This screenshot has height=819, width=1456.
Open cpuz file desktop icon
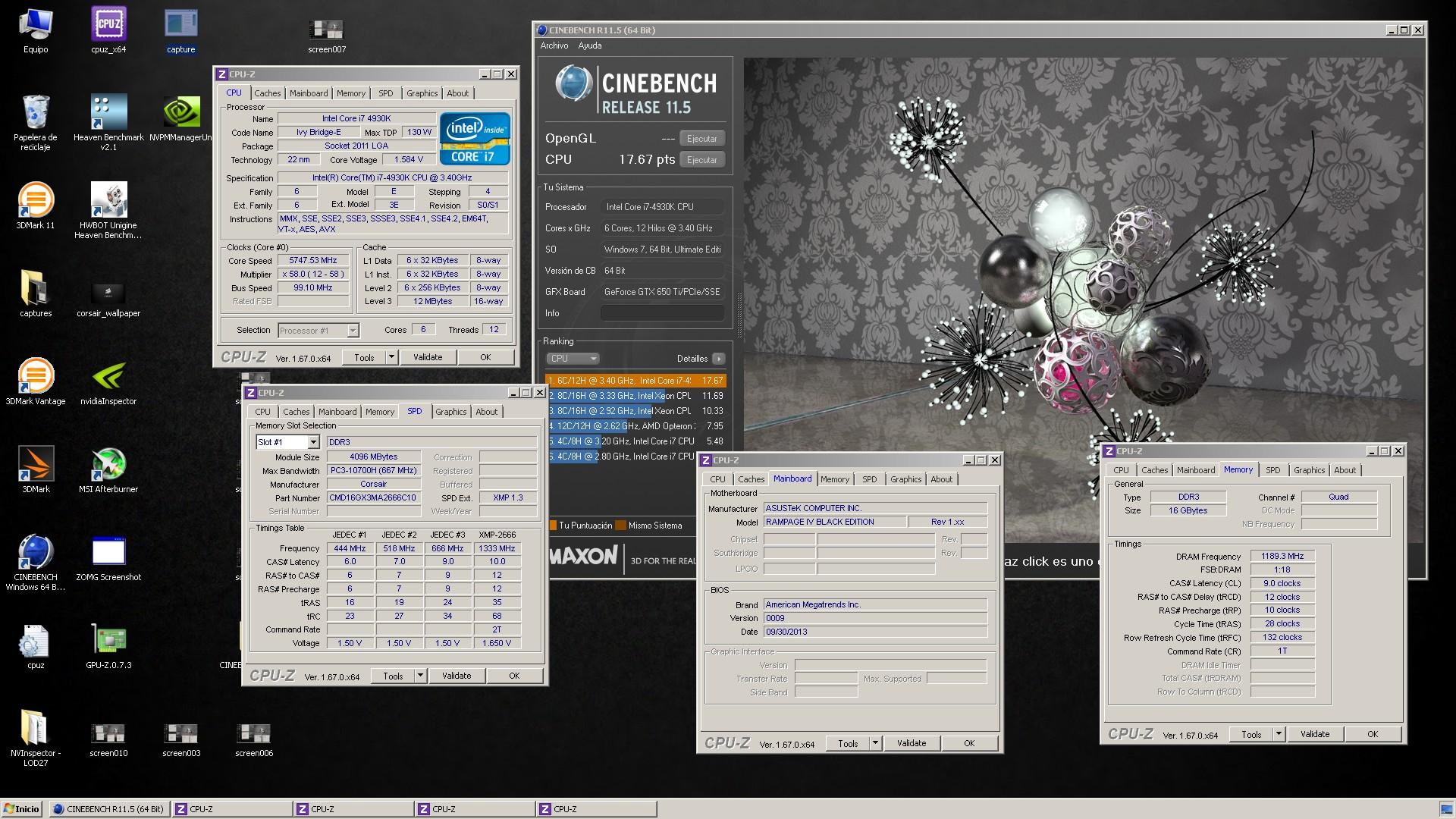coord(36,646)
